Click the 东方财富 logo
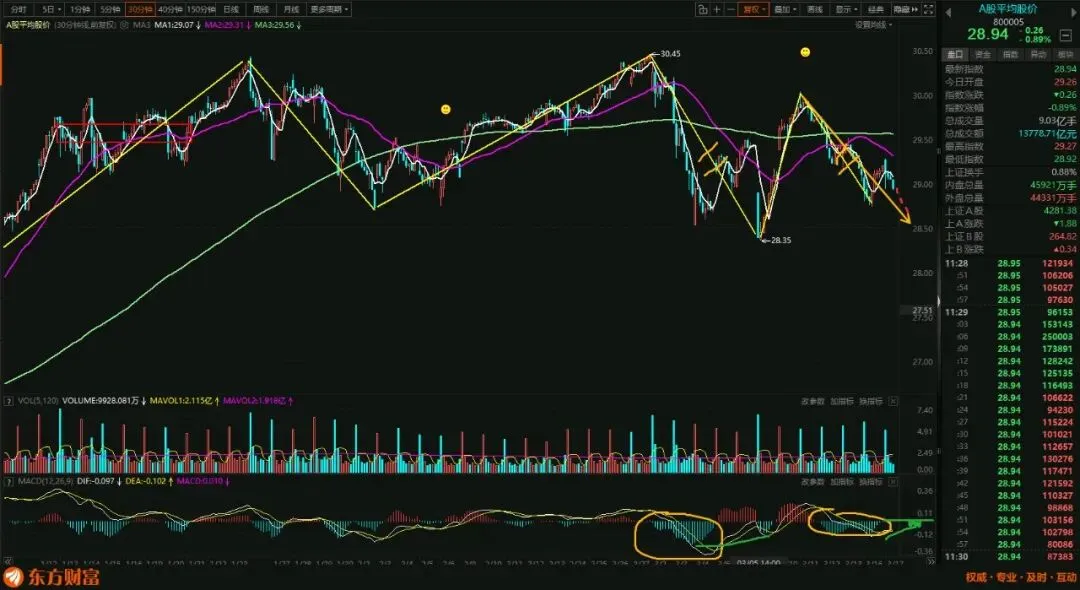This screenshot has width=1080, height=590. (x=52, y=576)
